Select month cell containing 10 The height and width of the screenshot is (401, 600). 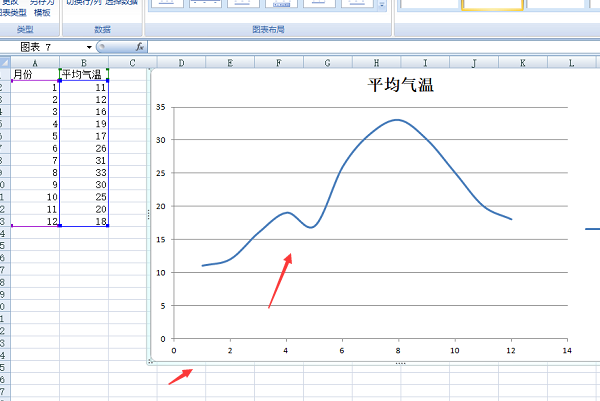pos(35,197)
